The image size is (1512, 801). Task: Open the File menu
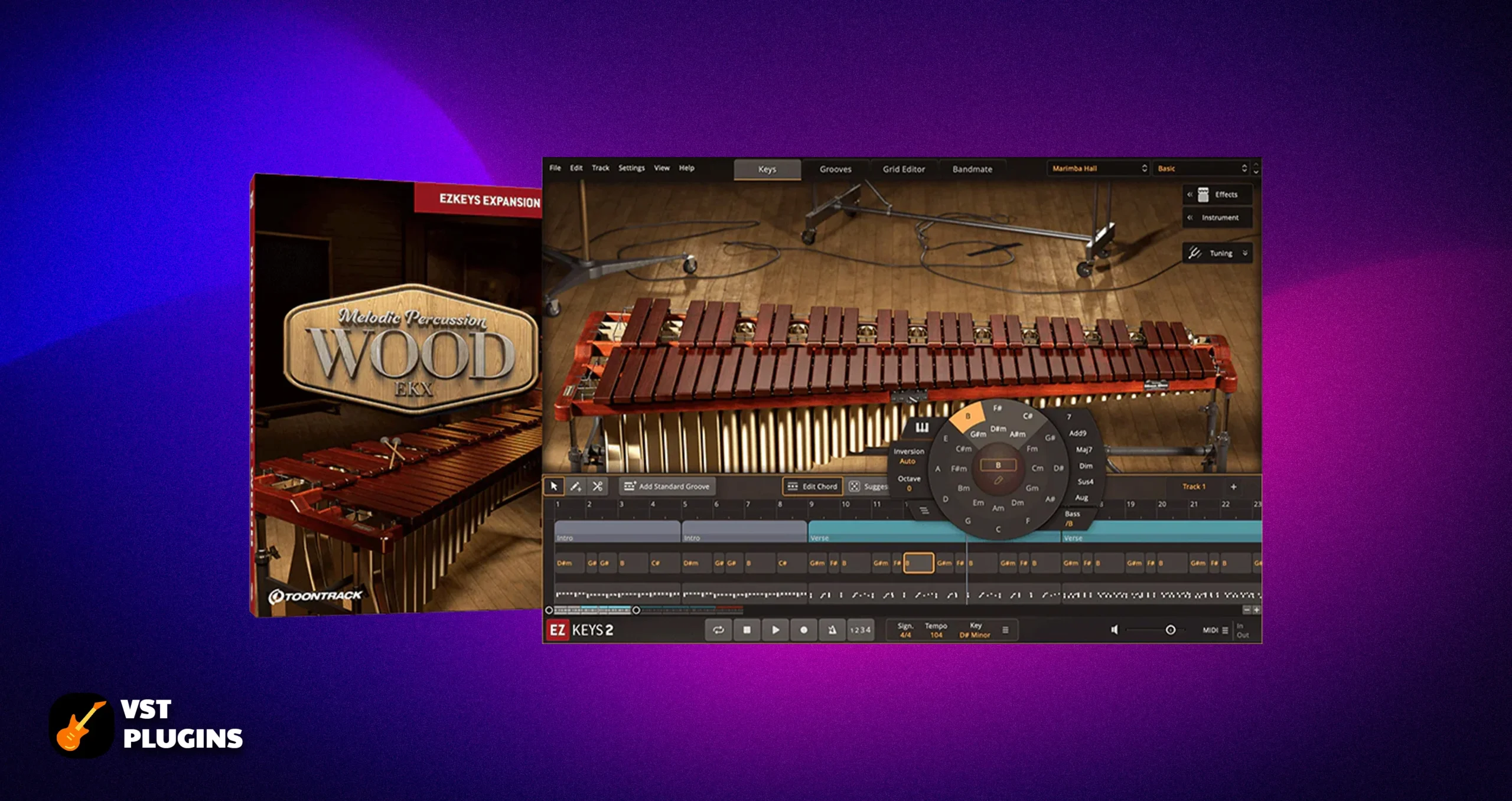[x=555, y=168]
